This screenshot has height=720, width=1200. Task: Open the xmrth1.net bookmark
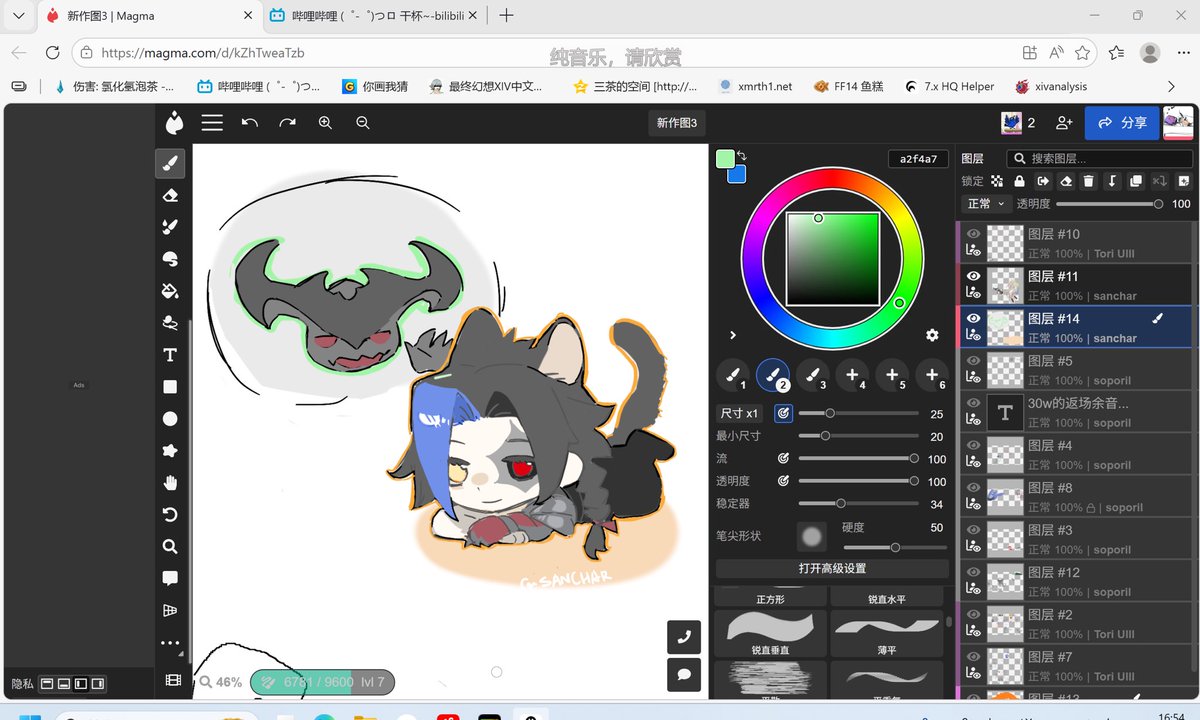pos(755,86)
